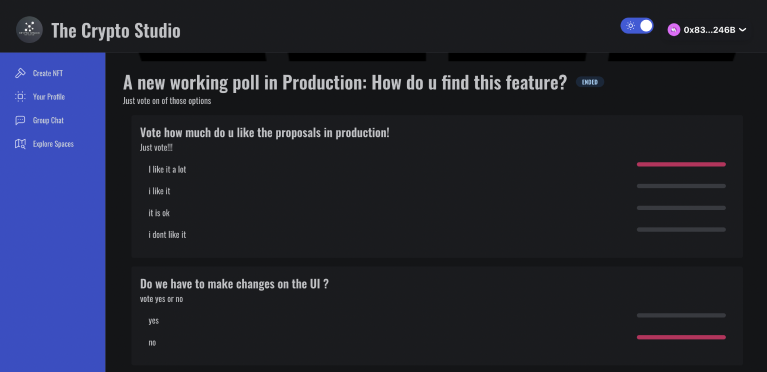Click the Create NFT hammer icon

coord(20,73)
